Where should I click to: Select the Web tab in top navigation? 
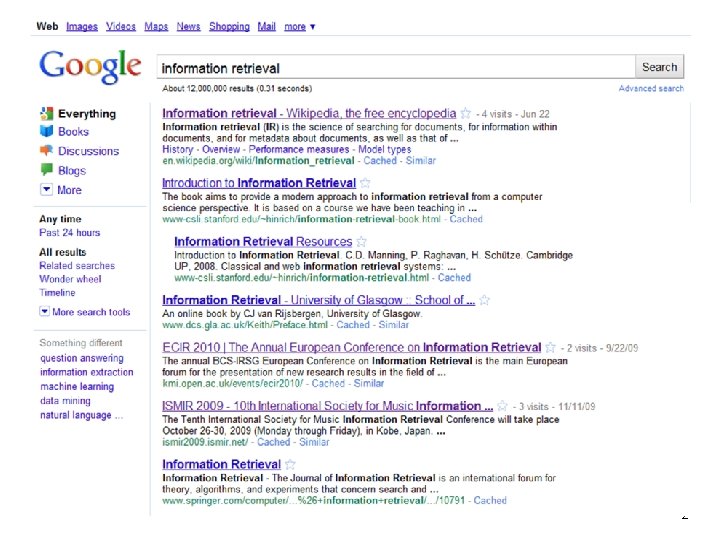(47, 27)
